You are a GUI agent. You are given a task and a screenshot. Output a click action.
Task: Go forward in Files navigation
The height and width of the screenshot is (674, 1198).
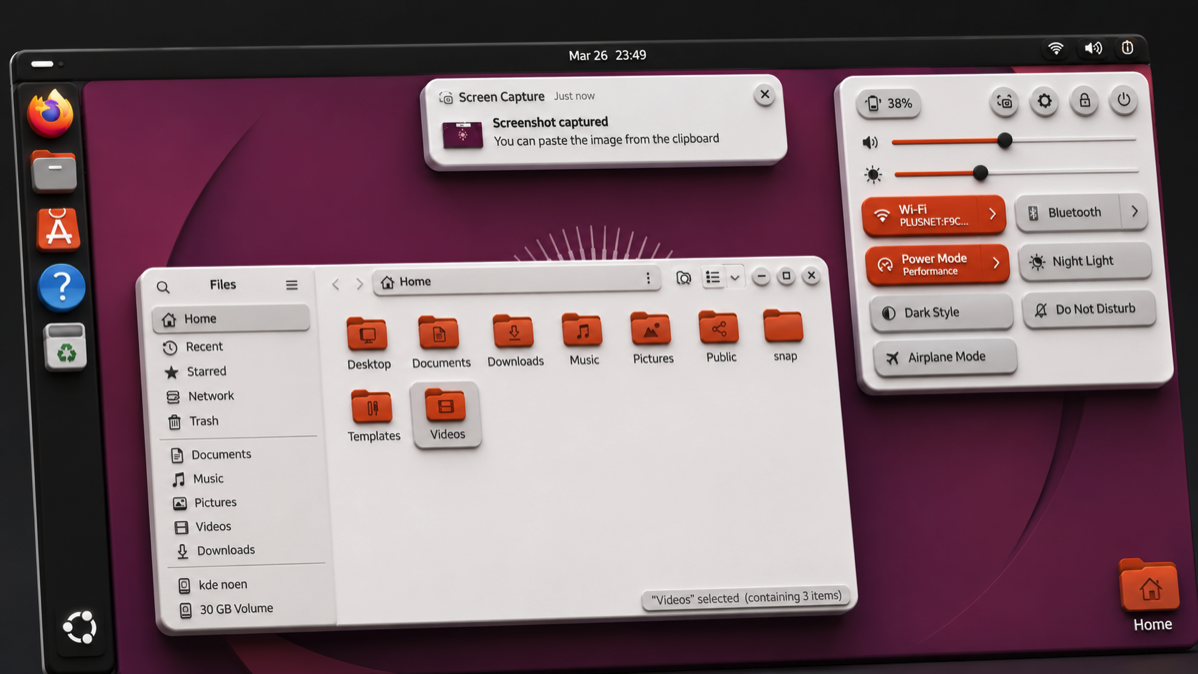pyautogui.click(x=359, y=284)
